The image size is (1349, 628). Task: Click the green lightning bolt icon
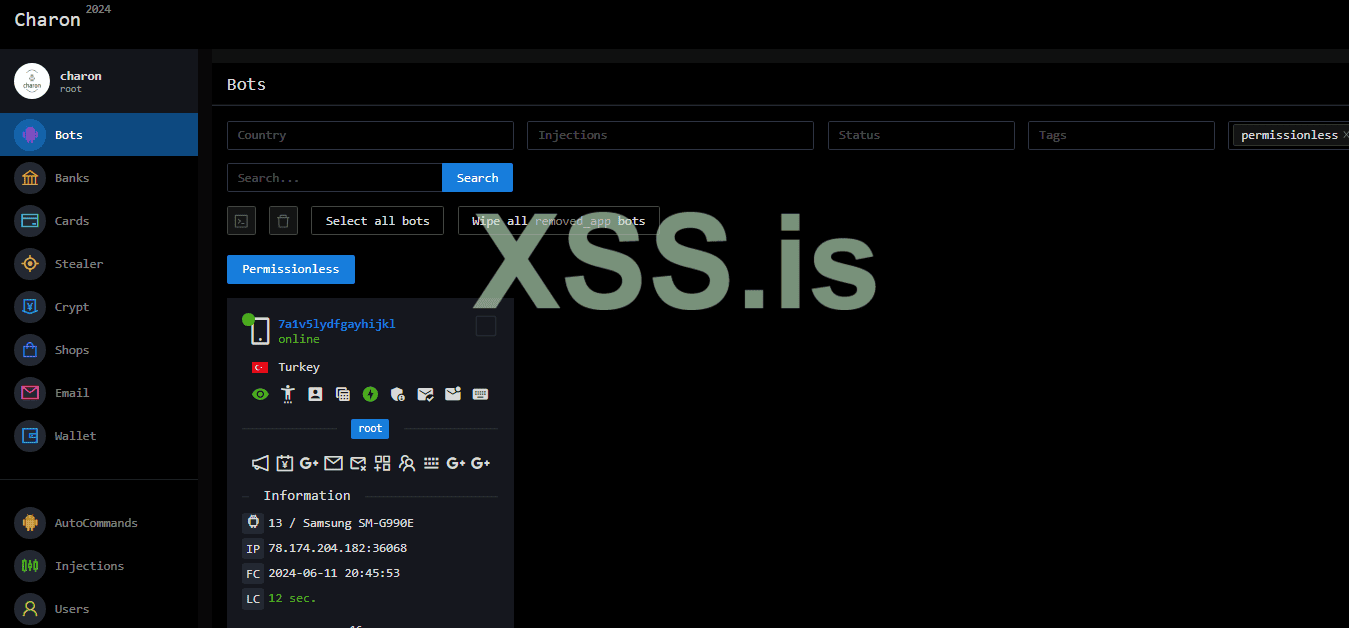[x=370, y=394]
